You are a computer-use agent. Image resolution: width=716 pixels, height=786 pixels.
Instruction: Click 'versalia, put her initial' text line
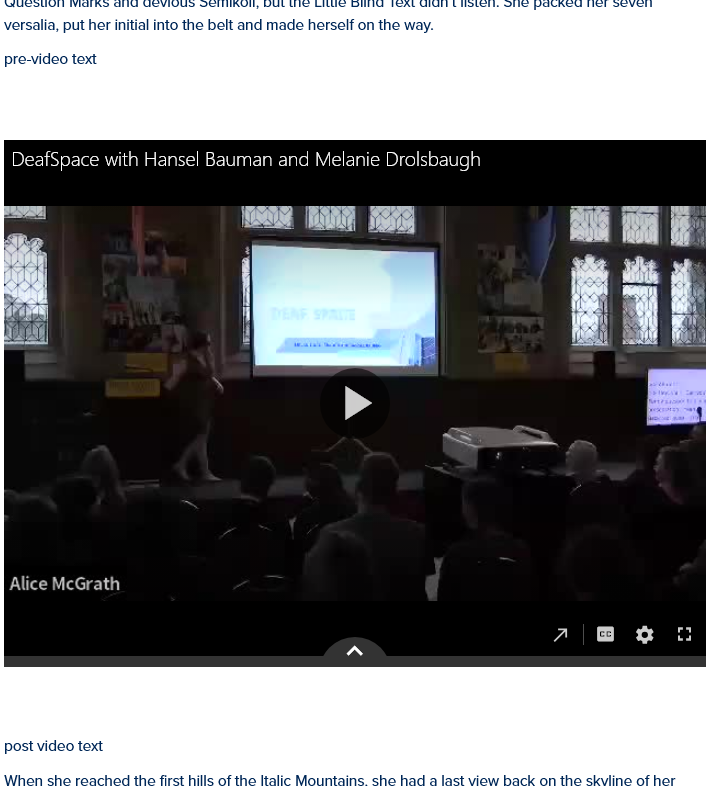click(x=219, y=25)
